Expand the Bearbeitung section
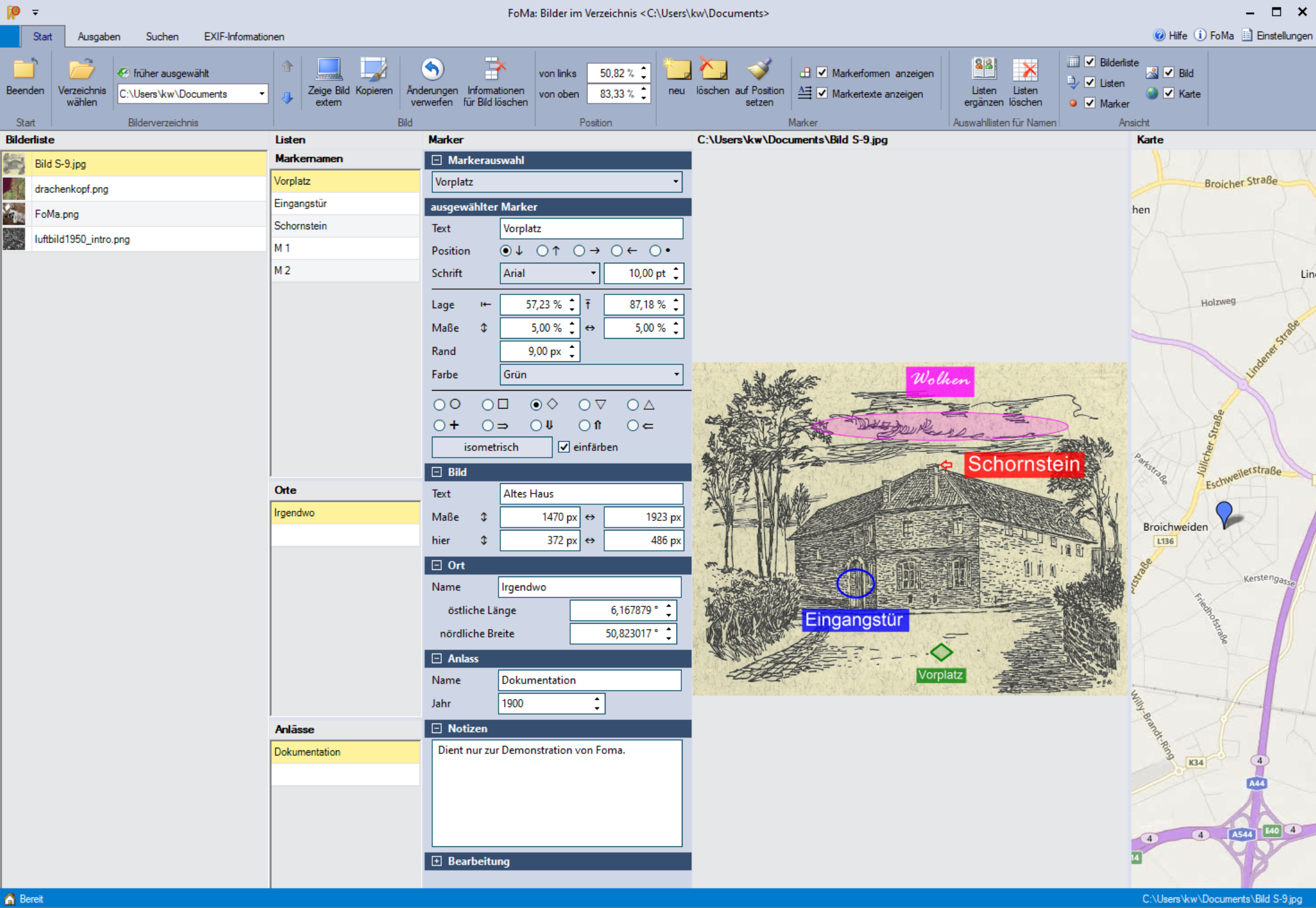Screen dimensions: 1316x908 [437, 861]
